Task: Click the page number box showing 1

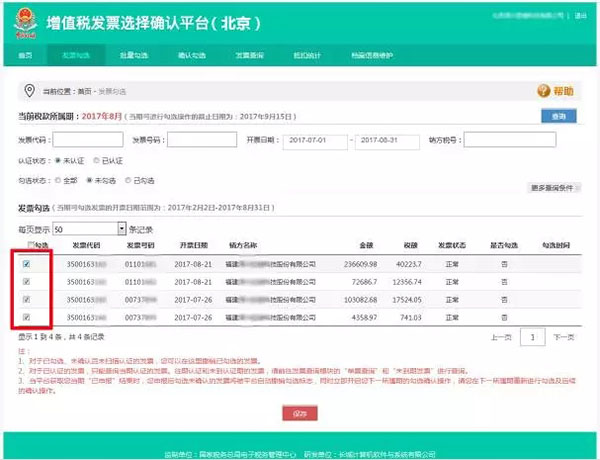Action: pyautogui.click(x=533, y=337)
